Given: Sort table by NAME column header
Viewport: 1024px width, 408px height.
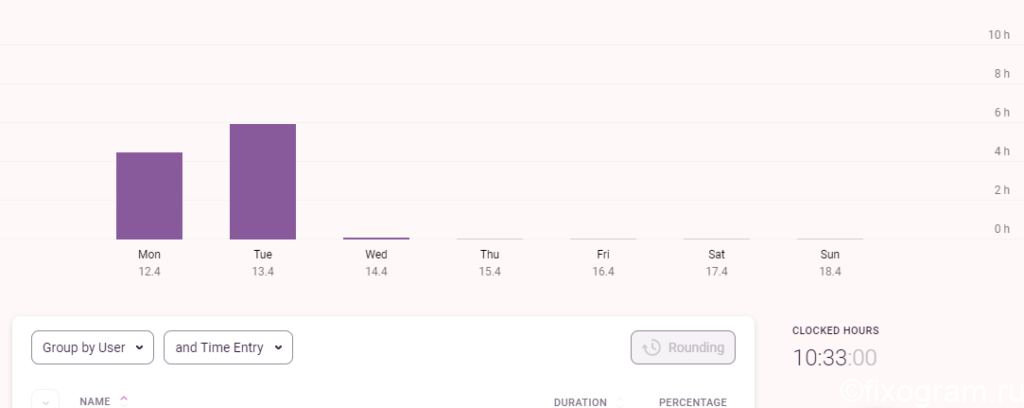Looking at the screenshot, I should coord(95,401).
